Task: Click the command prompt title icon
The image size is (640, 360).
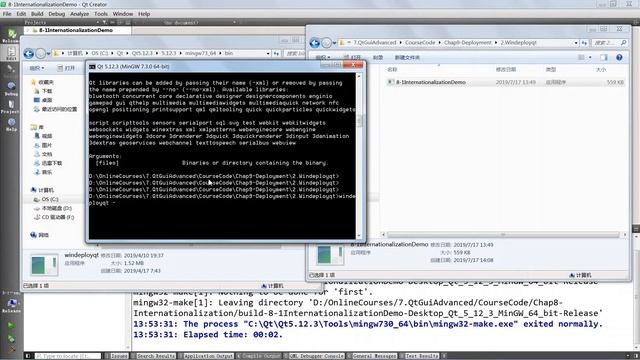Action: [x=92, y=67]
